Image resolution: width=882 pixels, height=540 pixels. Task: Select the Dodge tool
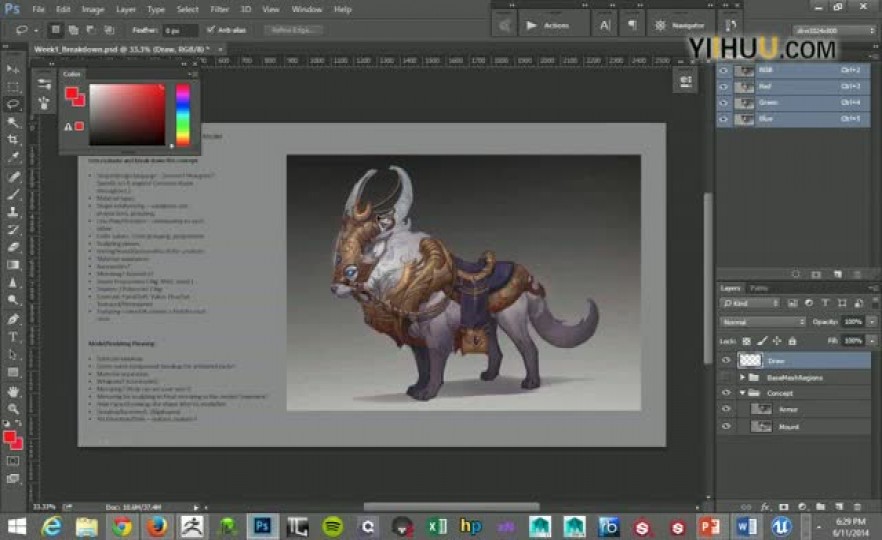(12, 300)
